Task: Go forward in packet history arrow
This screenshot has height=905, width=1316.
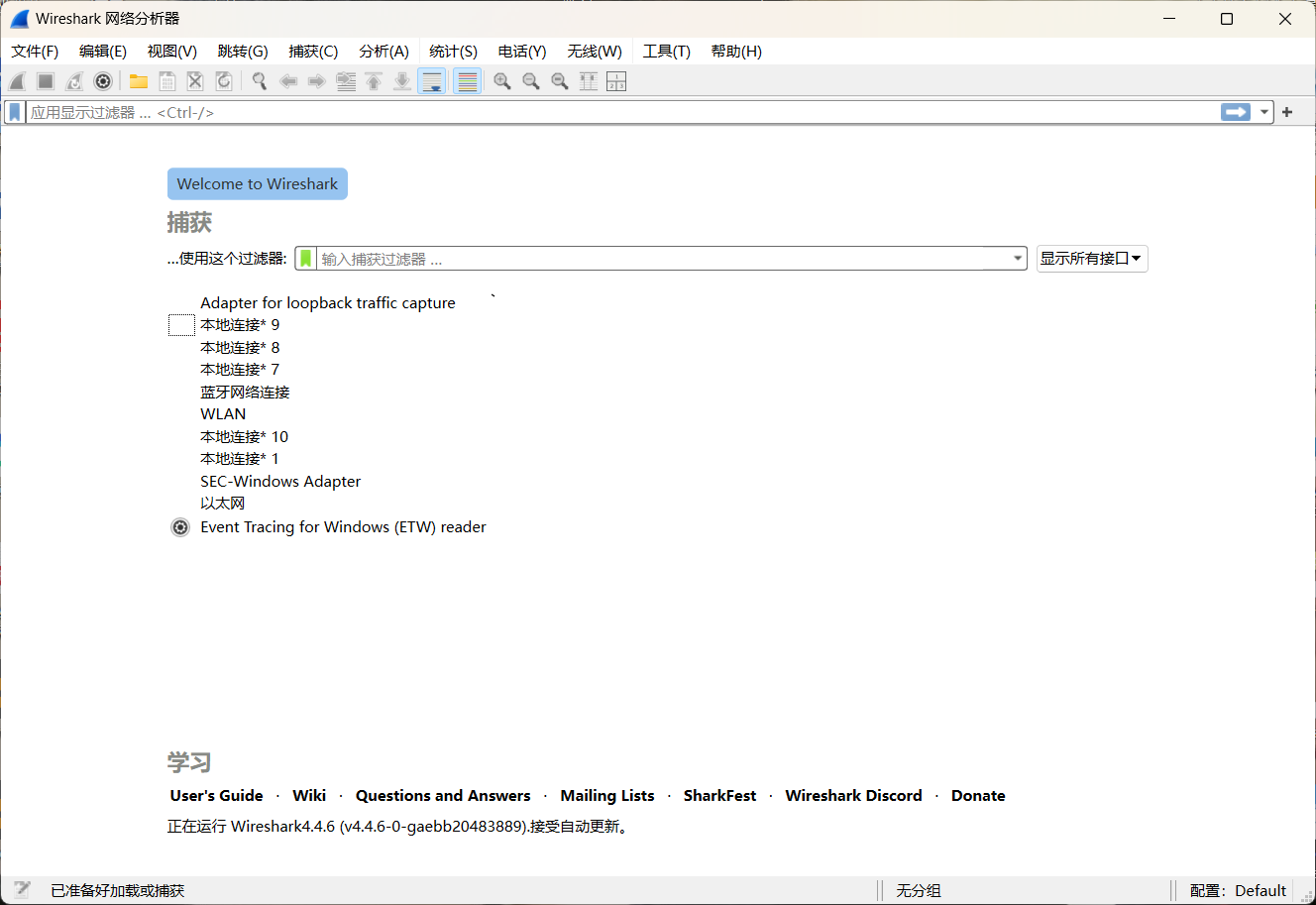Action: 317,81
